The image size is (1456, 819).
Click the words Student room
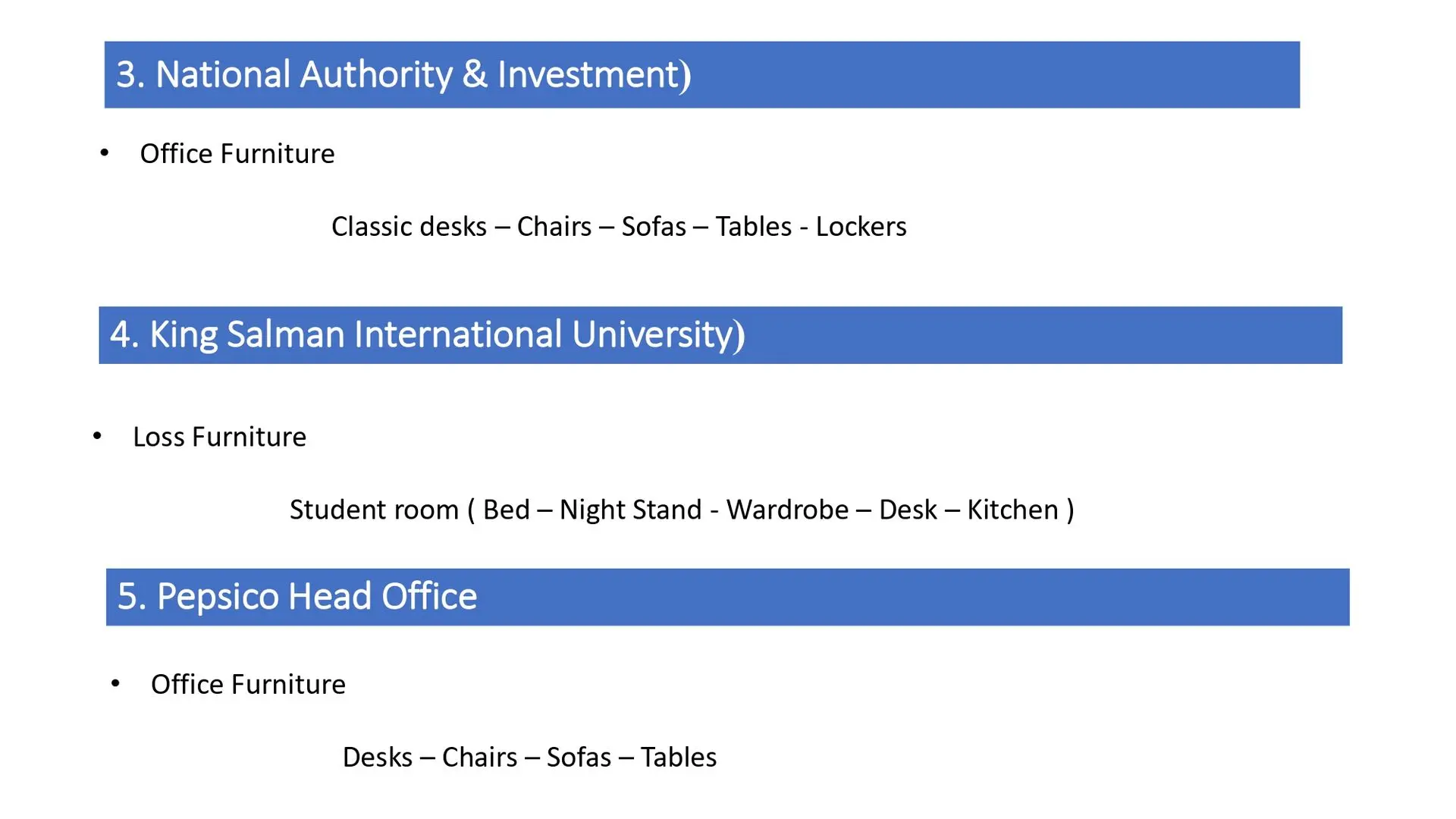(x=374, y=510)
